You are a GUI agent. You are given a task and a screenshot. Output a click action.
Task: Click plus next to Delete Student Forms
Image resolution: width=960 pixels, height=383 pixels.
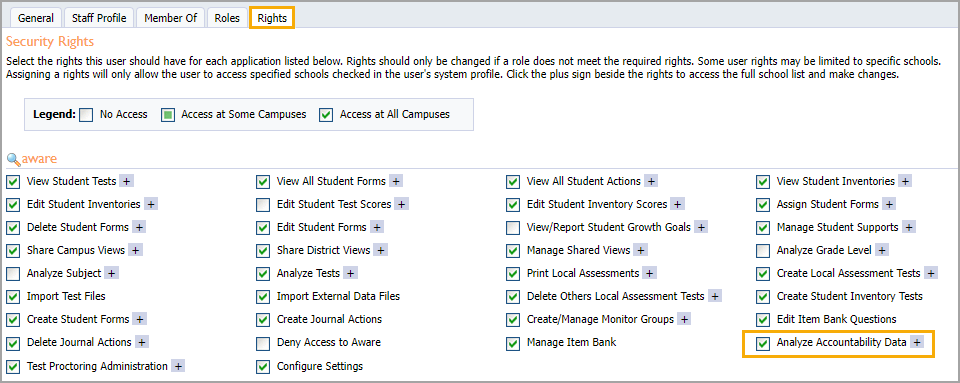139,227
